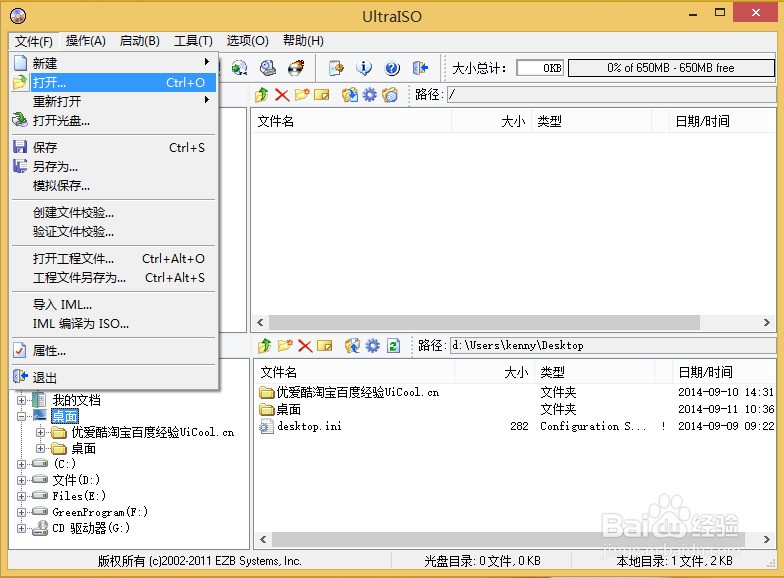
Task: Click the burn CD image toolbar icon
Action: coord(296,68)
